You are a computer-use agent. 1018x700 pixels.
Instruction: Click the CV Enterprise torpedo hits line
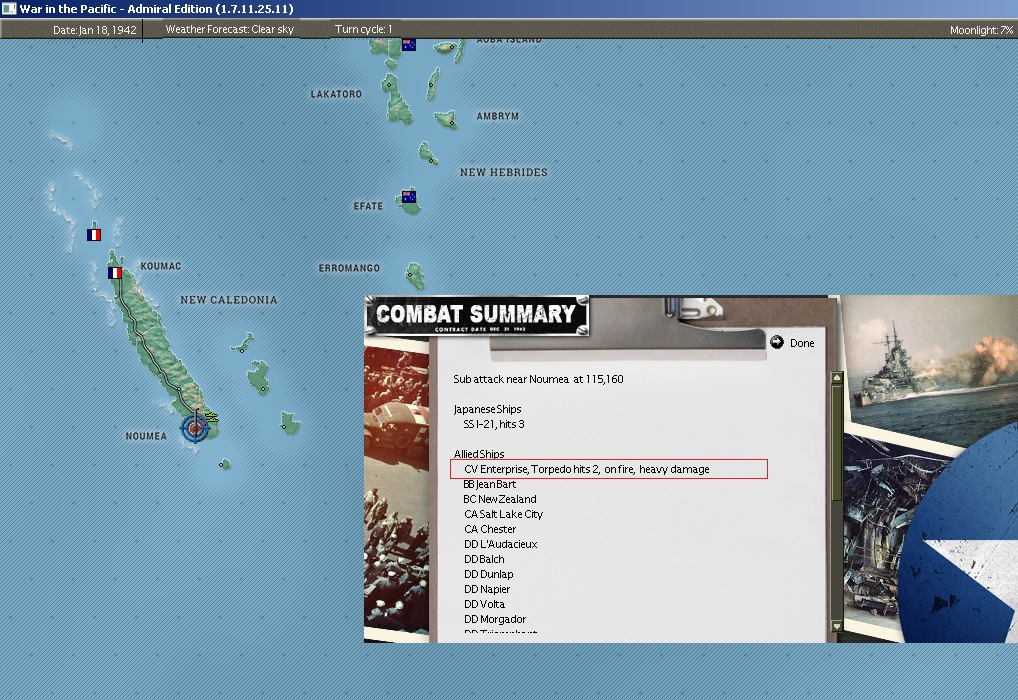point(608,469)
